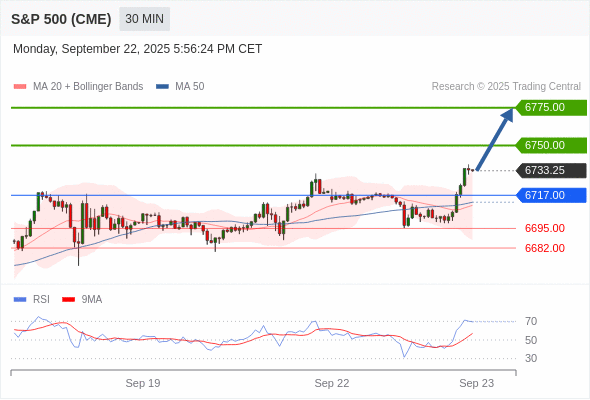The height and width of the screenshot is (400, 590).
Task: Click the S&P 500 (CME) title
Action: click(61, 19)
